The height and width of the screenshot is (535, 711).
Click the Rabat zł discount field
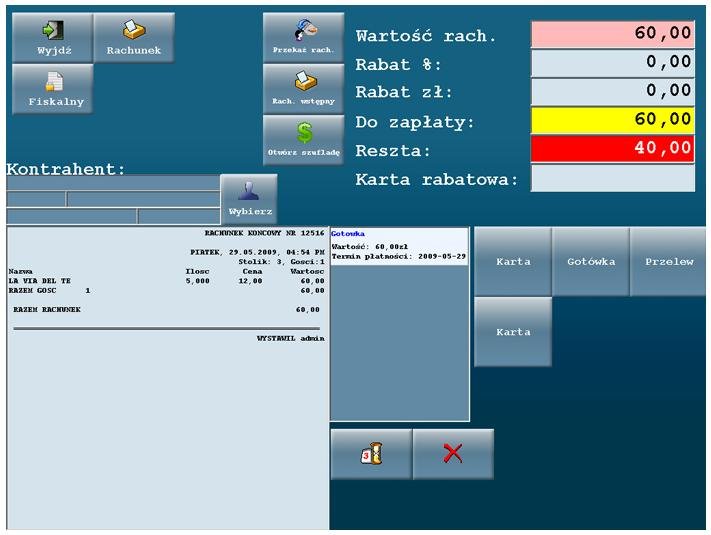click(612, 92)
